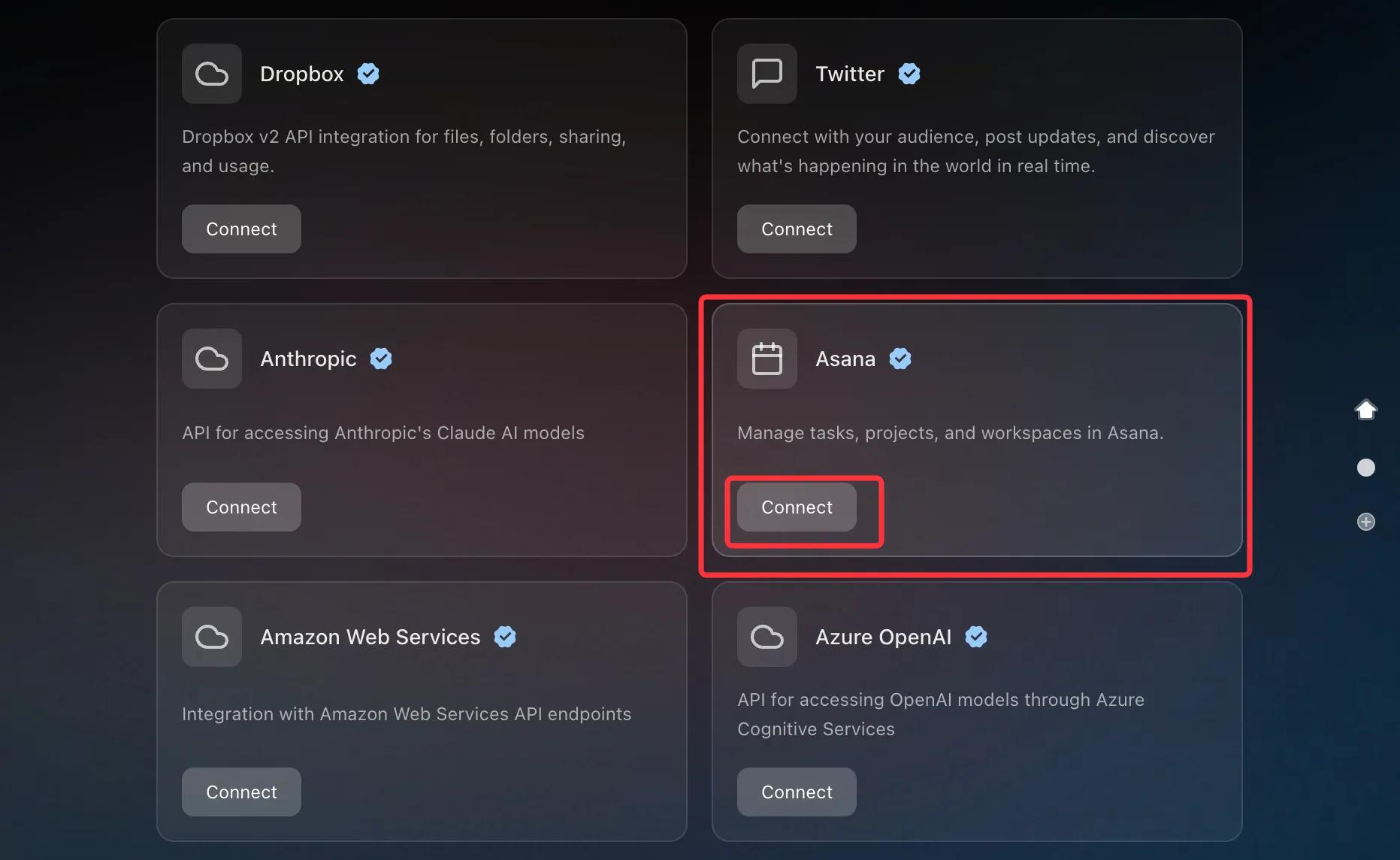Screen dimensions: 1400x860
Task: Click the Amazon Web Services cloud icon
Action: pyautogui.click(x=211, y=637)
